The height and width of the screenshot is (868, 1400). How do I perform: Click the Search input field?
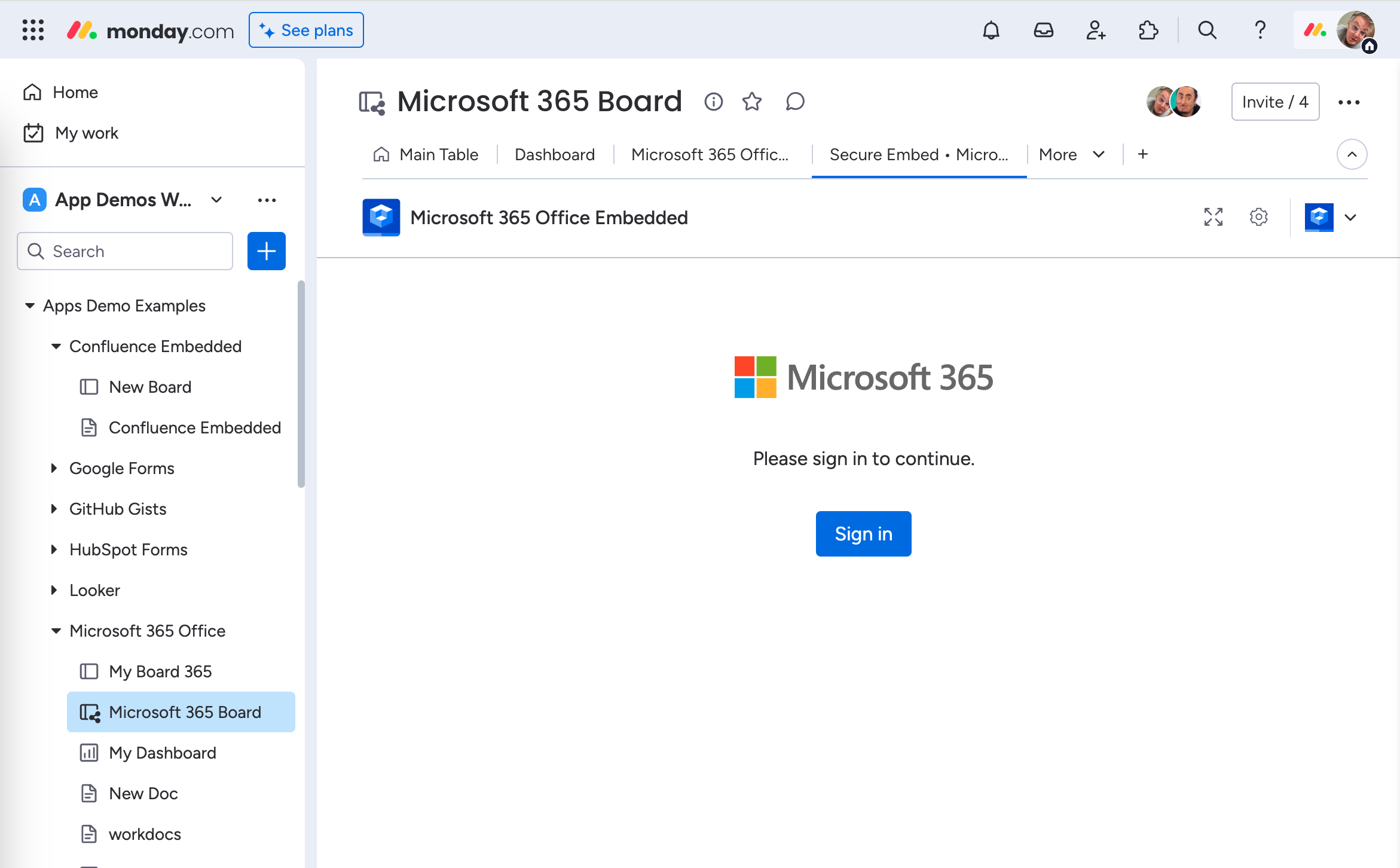tap(125, 251)
